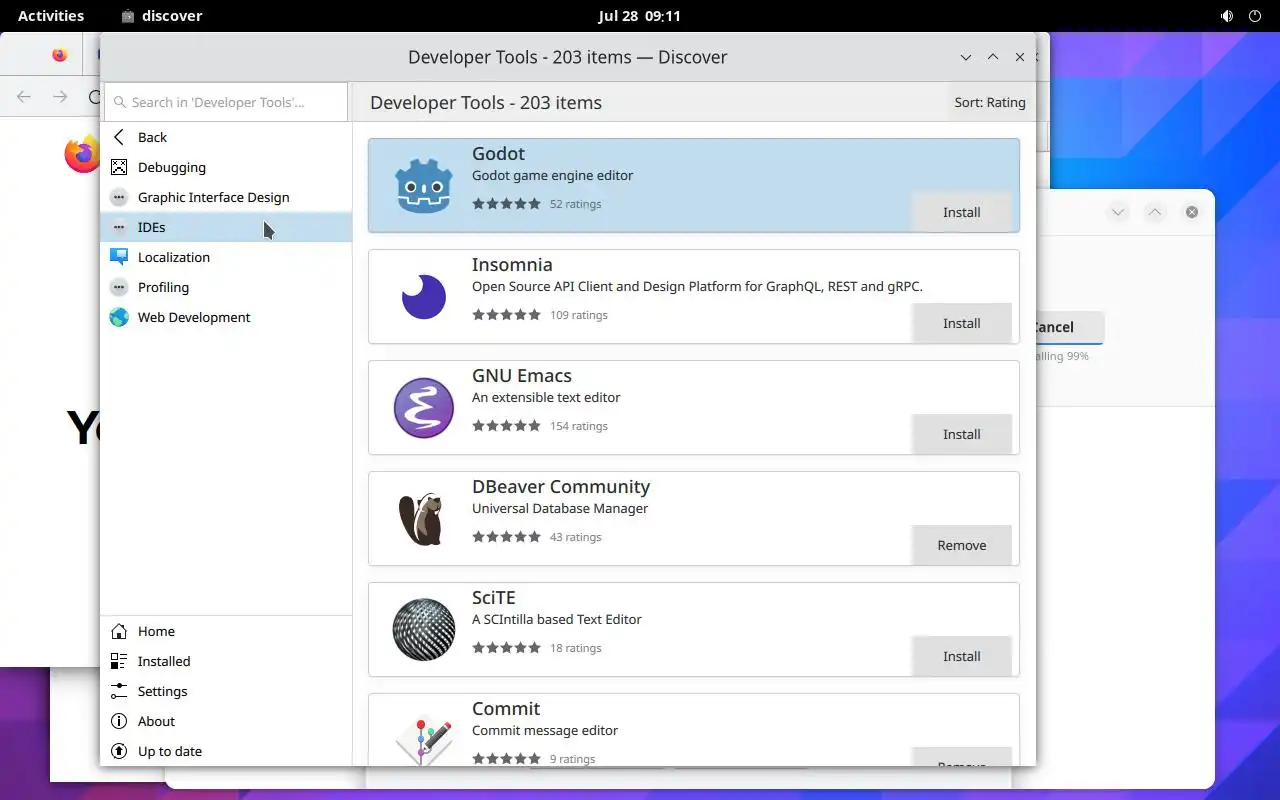
Task: Open Graphic Interface Design category
Action: pyautogui.click(x=226, y=197)
